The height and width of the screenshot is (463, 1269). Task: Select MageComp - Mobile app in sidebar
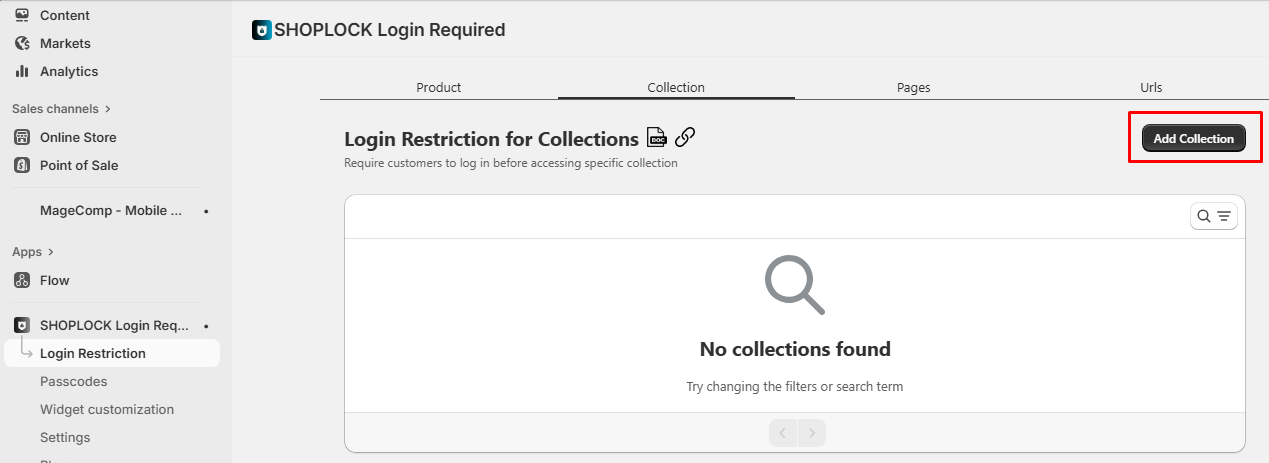[x=111, y=211]
